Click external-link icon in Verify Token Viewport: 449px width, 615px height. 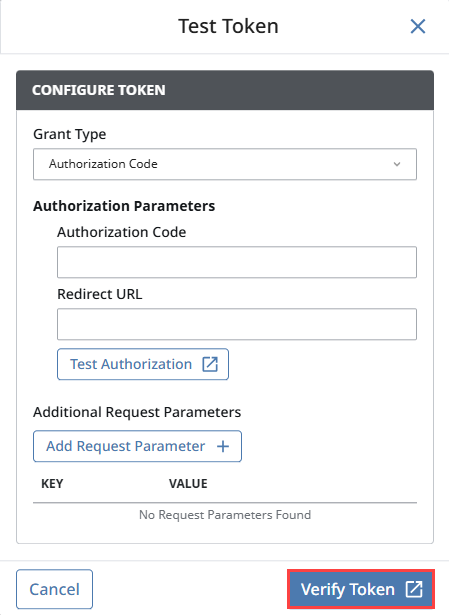point(414,589)
